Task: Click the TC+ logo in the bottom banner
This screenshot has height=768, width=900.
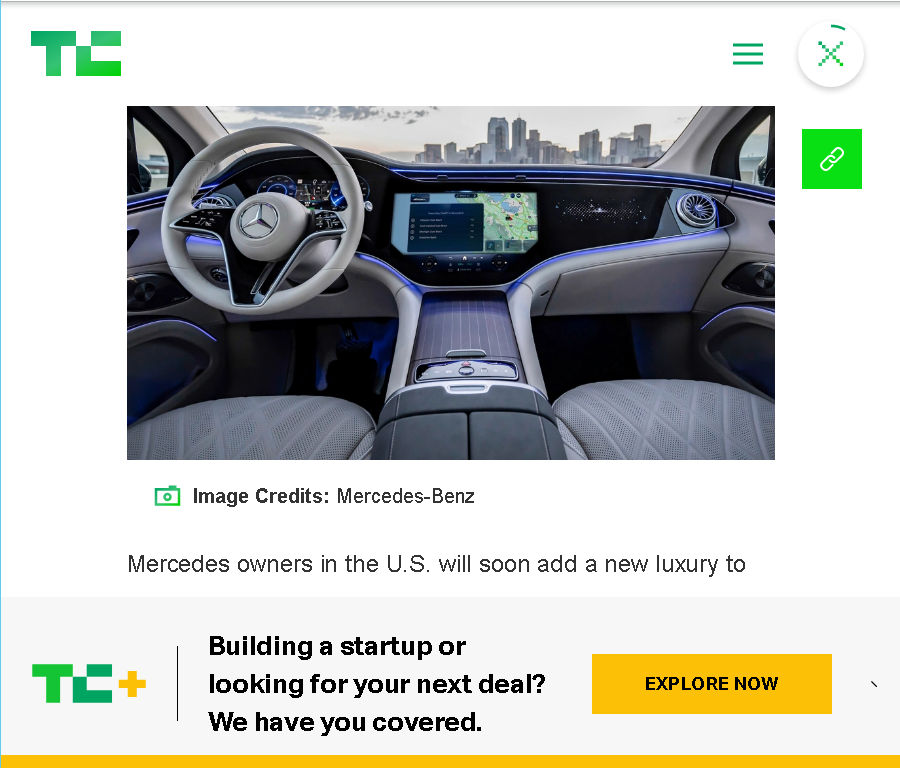Action: [x=89, y=683]
